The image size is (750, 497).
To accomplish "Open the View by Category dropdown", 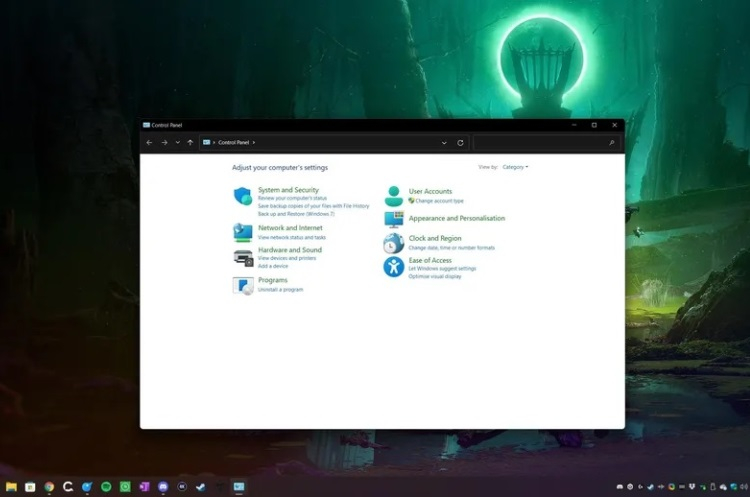I will pos(516,167).
